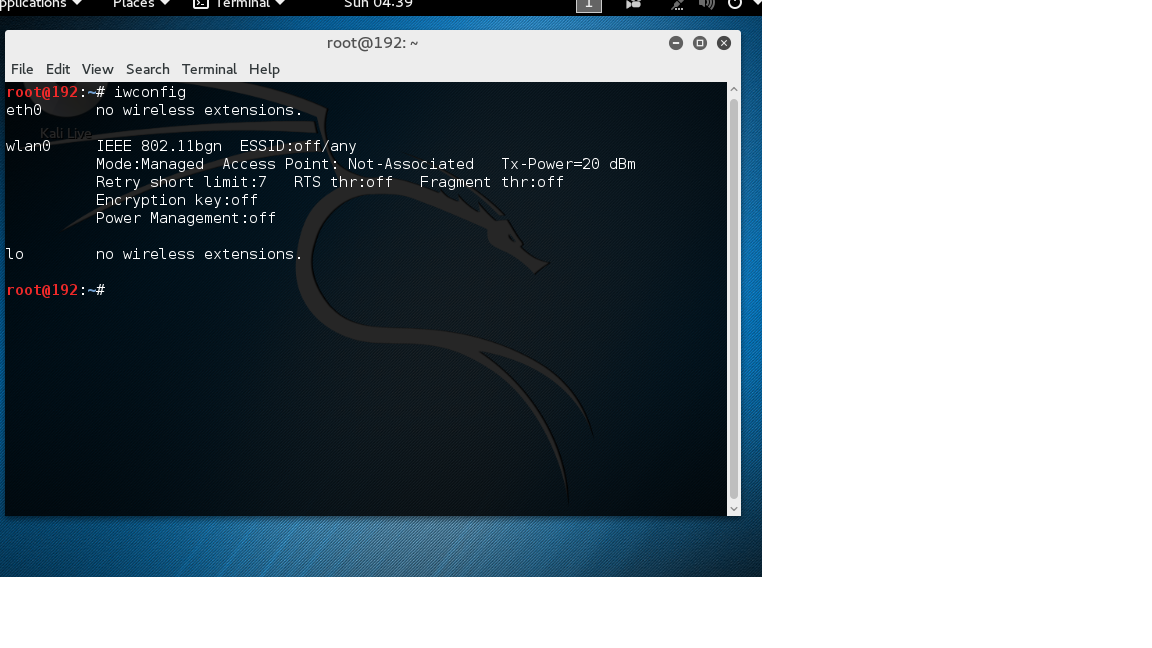The width and height of the screenshot is (1152, 648).
Task: Click the terminal scrollbar down arrow
Action: point(733,508)
